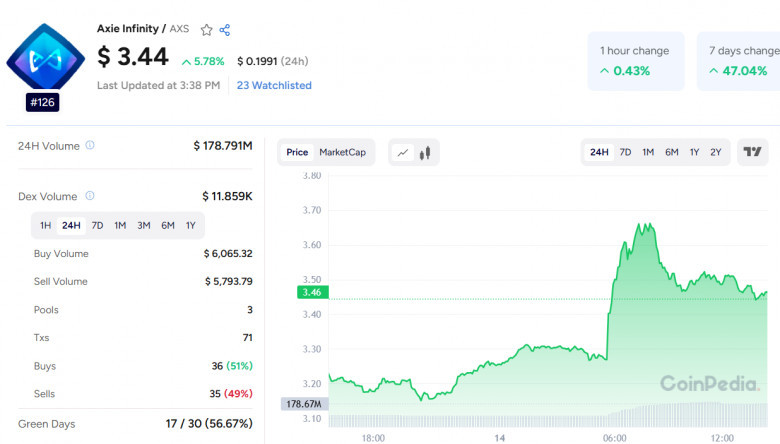Image resolution: width=780 pixels, height=444 pixels.
Task: Click the info icon beside 24H Volume
Action: 90,145
